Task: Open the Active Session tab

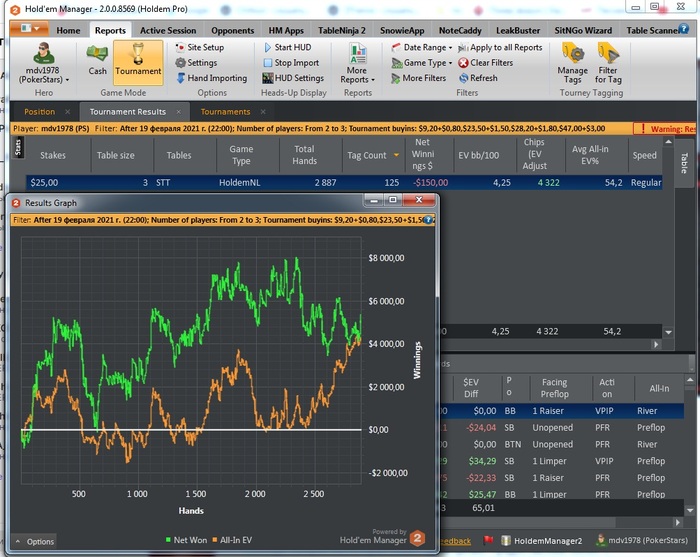Action: point(168,30)
